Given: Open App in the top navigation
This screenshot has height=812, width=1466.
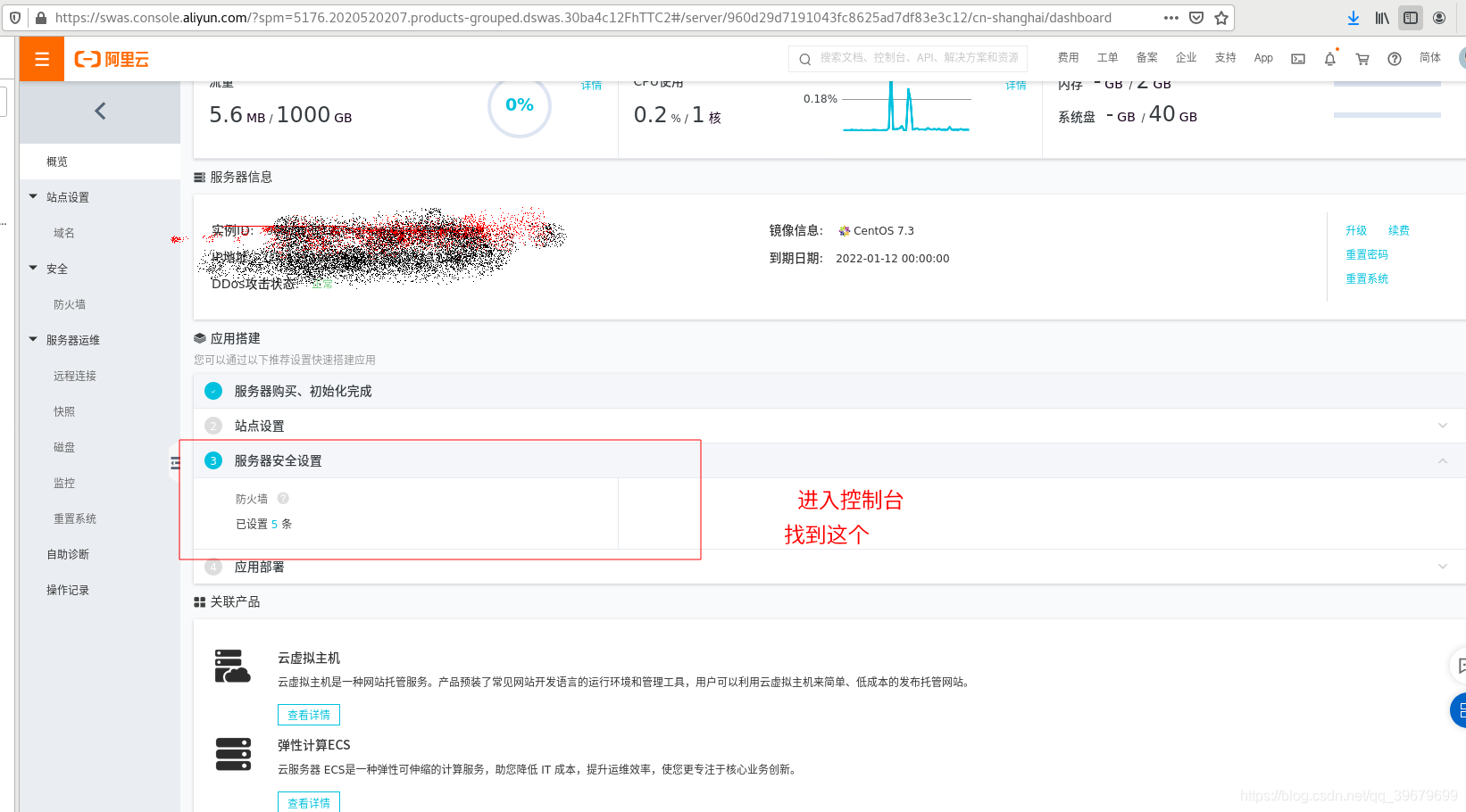Looking at the screenshot, I should (1263, 58).
